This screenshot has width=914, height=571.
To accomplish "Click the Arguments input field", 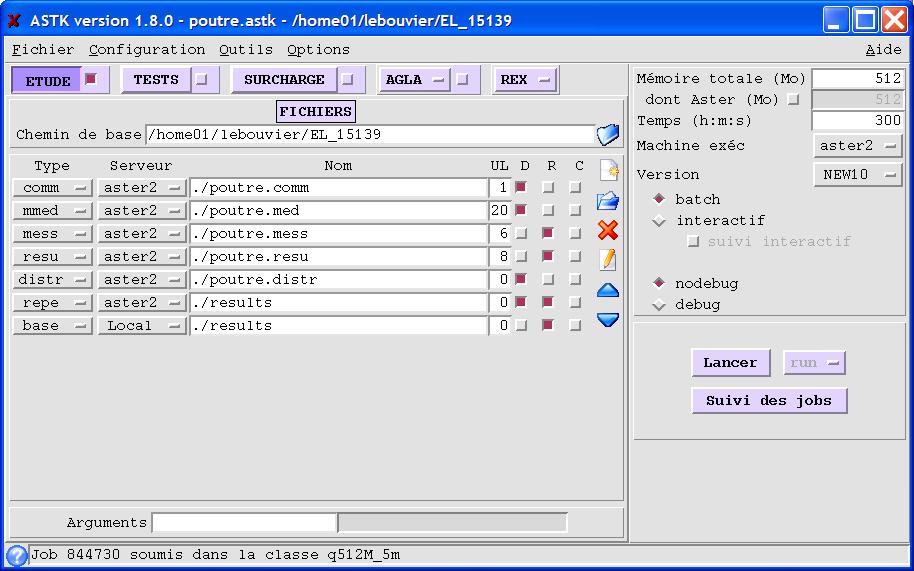I will (x=244, y=523).
